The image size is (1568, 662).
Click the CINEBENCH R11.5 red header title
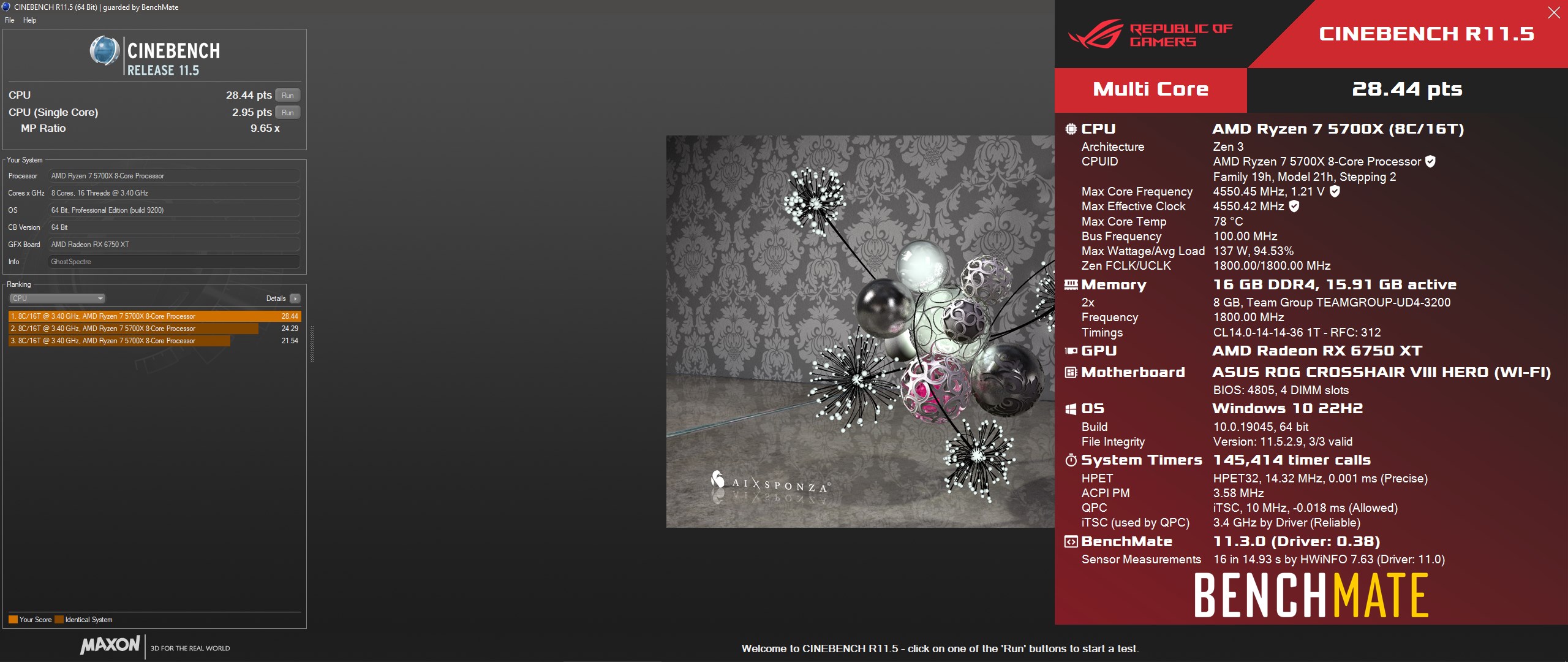[1427, 34]
